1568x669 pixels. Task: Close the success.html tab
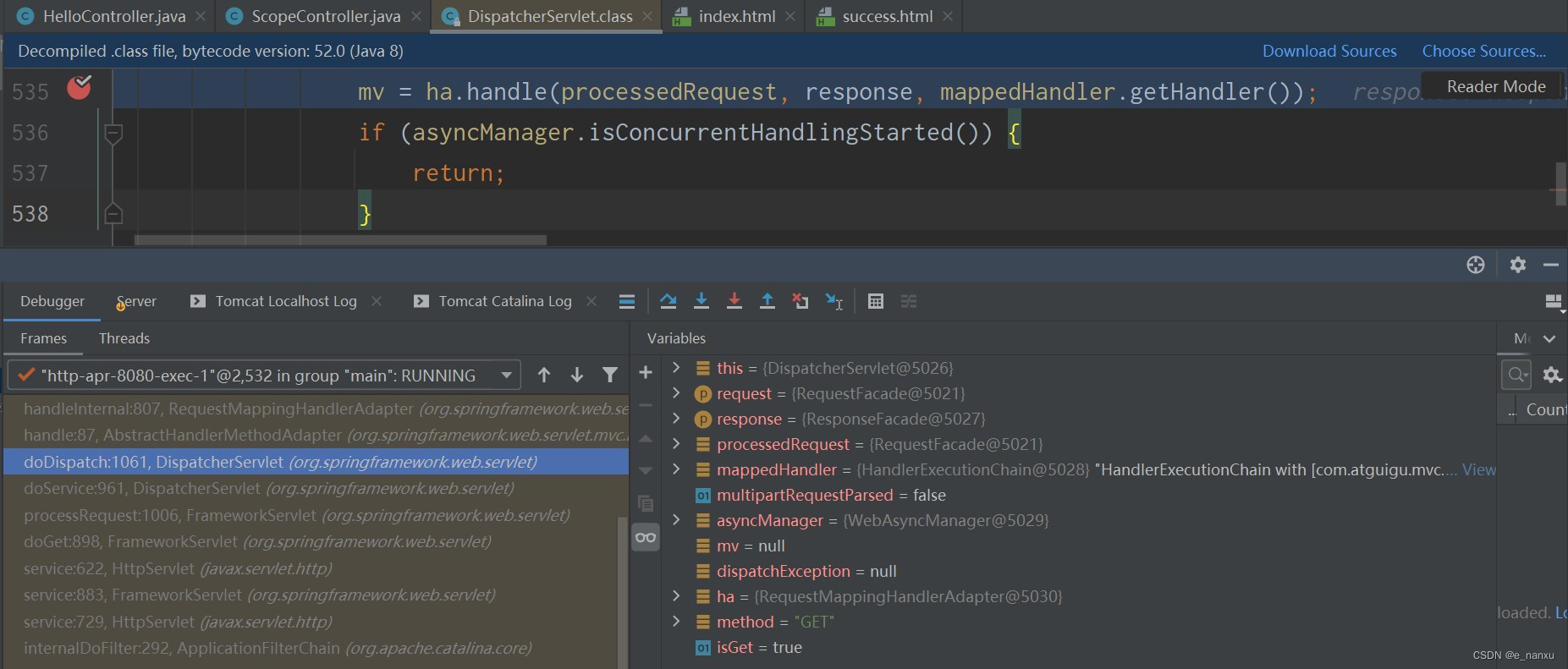(x=948, y=16)
